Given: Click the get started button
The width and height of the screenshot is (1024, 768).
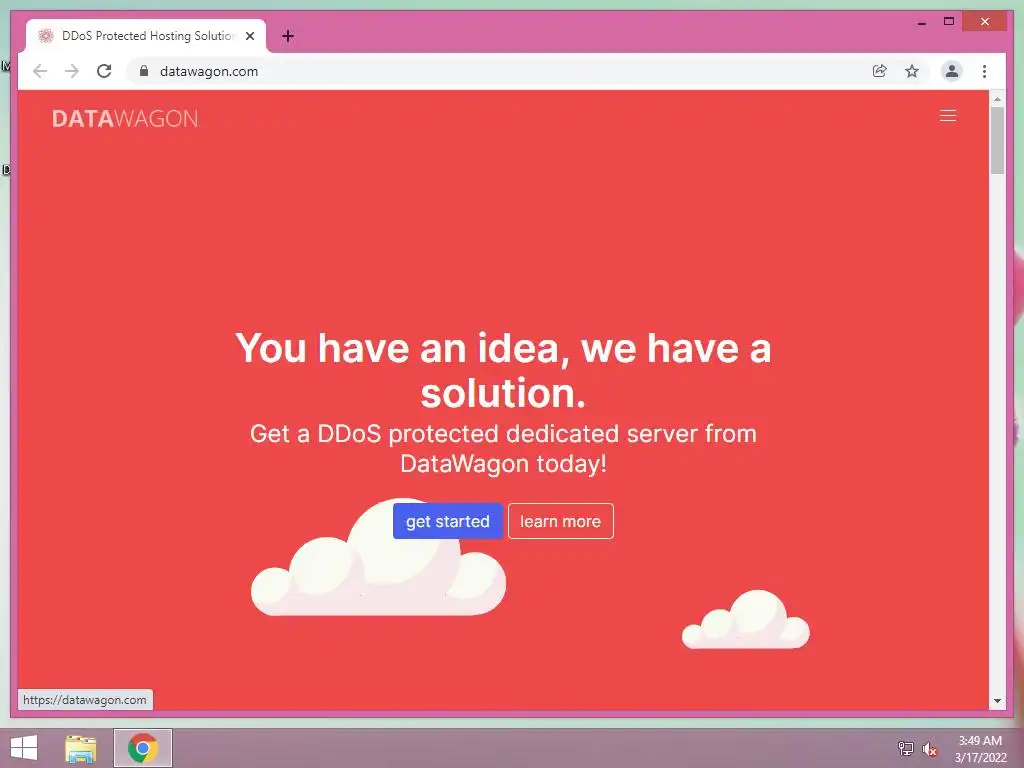Looking at the screenshot, I should (x=448, y=521).
